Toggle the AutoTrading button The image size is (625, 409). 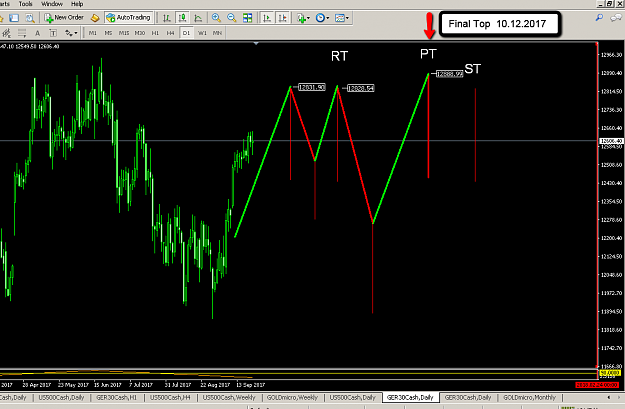128,18
